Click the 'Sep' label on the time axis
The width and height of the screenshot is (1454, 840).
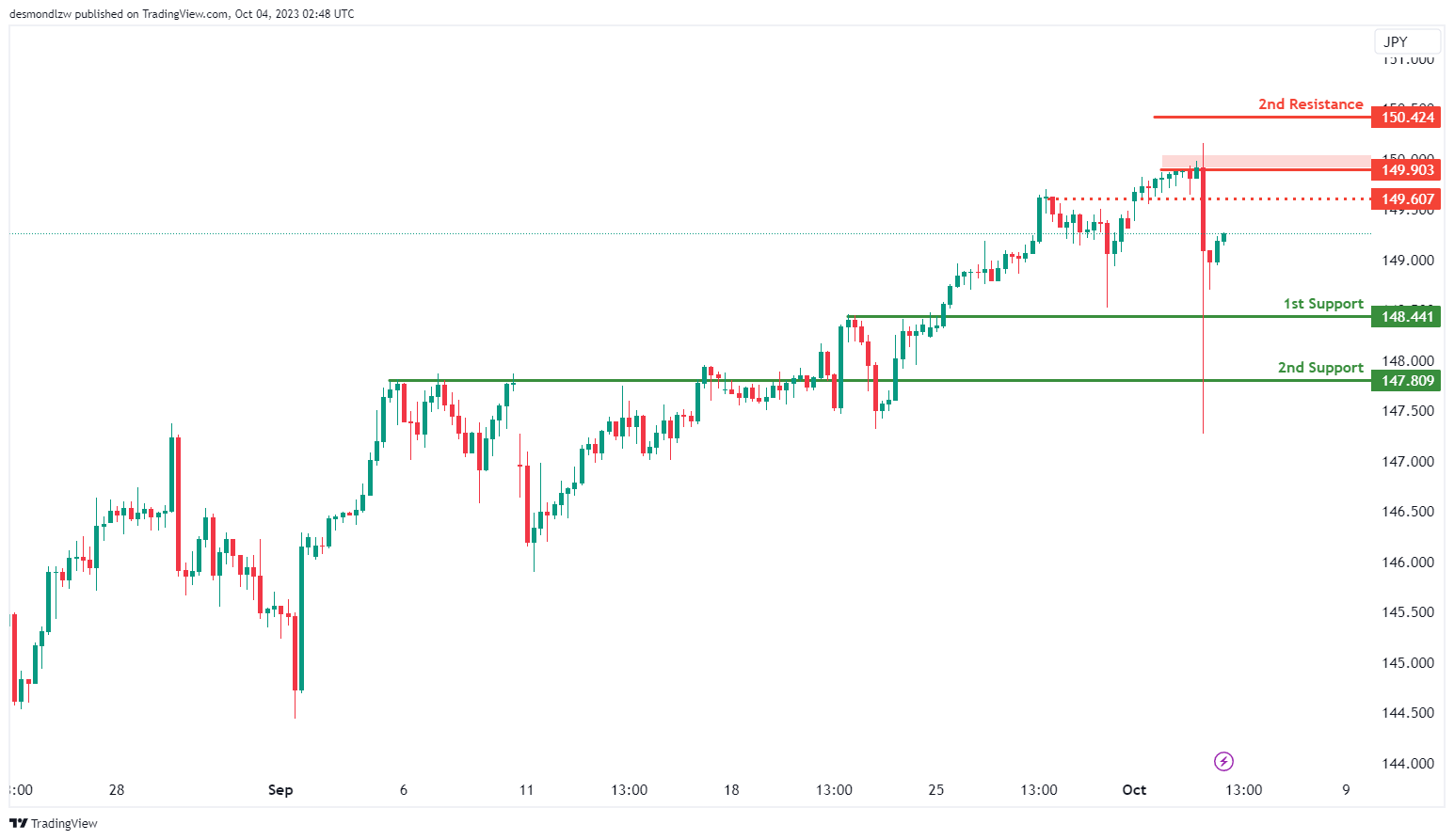point(280,790)
